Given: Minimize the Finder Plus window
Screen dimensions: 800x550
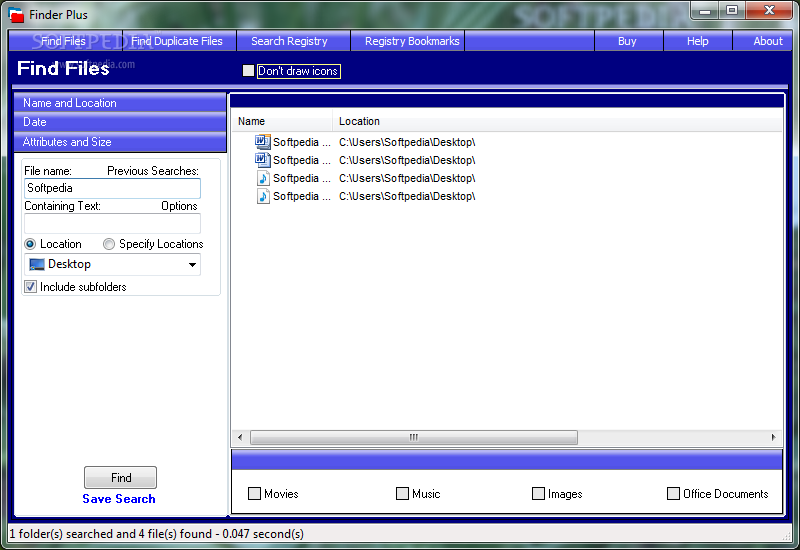Looking at the screenshot, I should 705,11.
